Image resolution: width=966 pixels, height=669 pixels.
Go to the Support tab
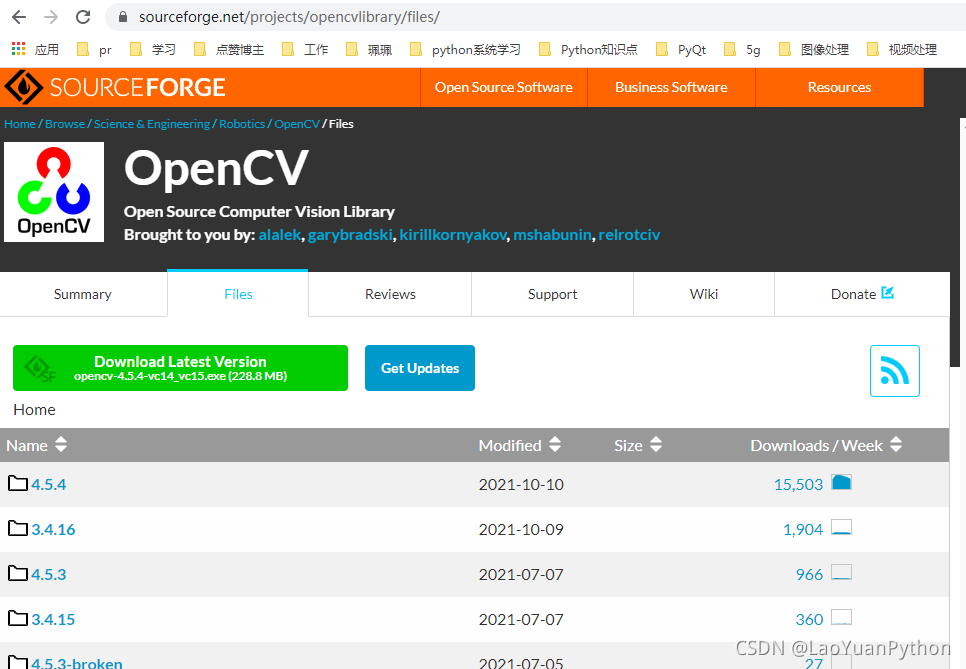[x=552, y=294]
